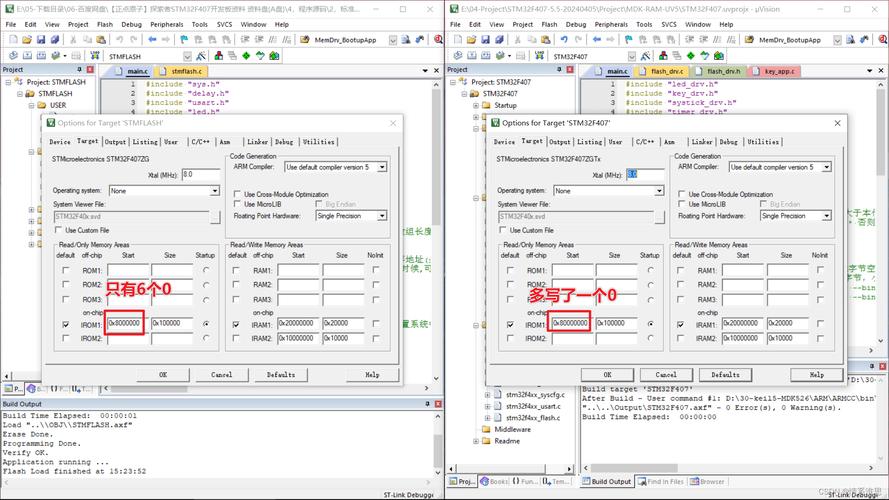889x500 pixels.
Task: Click Navigate Backwards arrow in the STM32F407 window
Action: (596, 40)
